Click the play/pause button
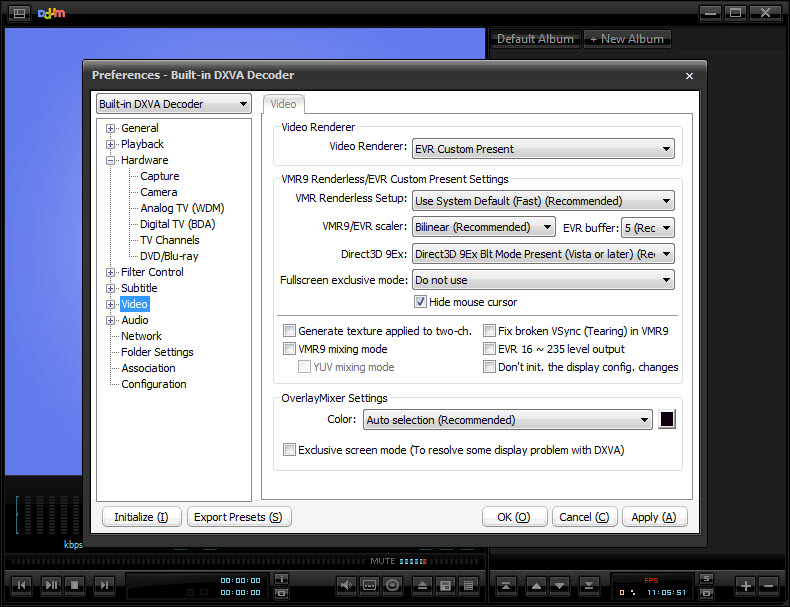The height and width of the screenshot is (607, 790). point(51,585)
